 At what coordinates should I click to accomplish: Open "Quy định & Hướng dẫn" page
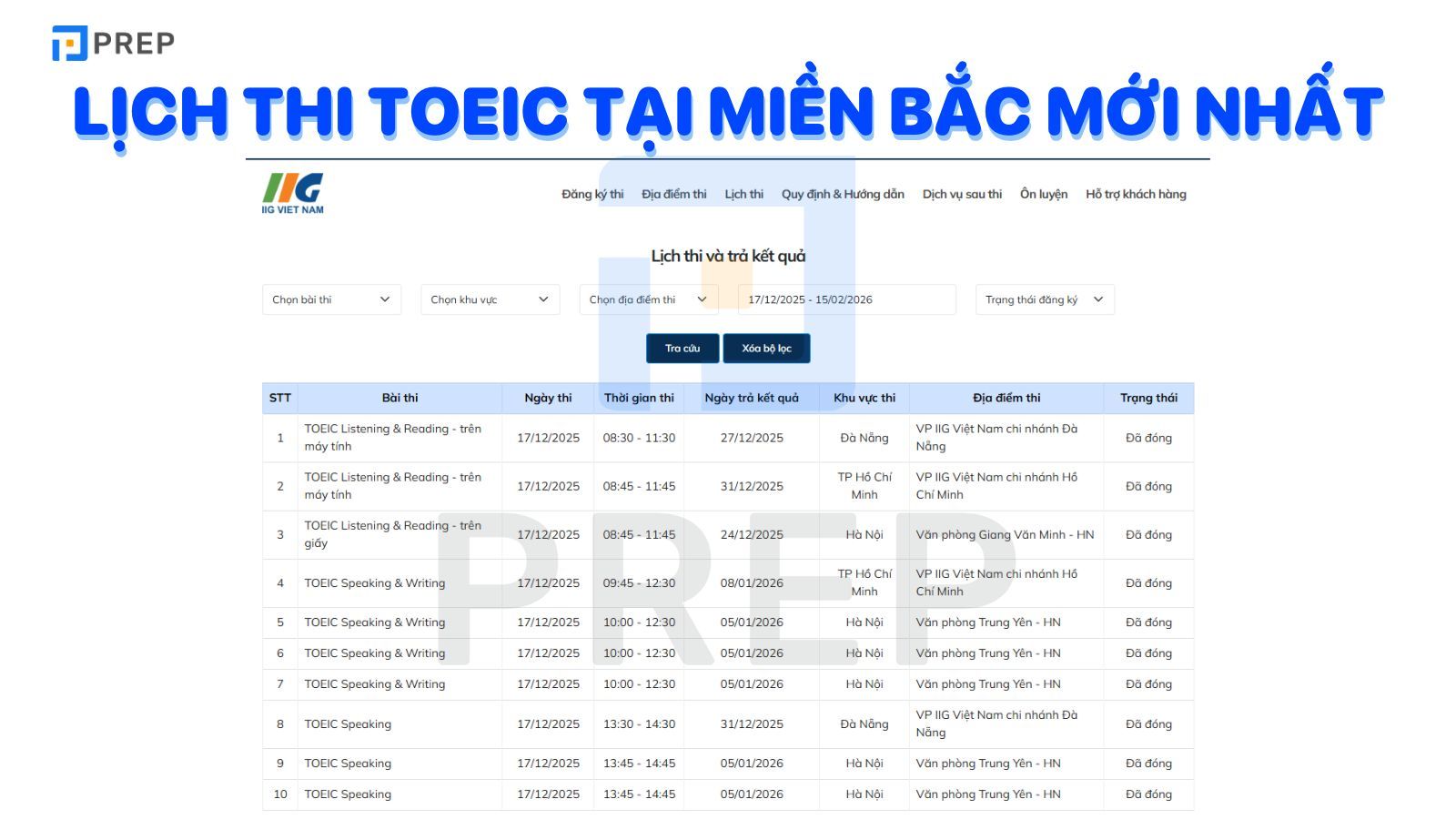click(x=842, y=194)
